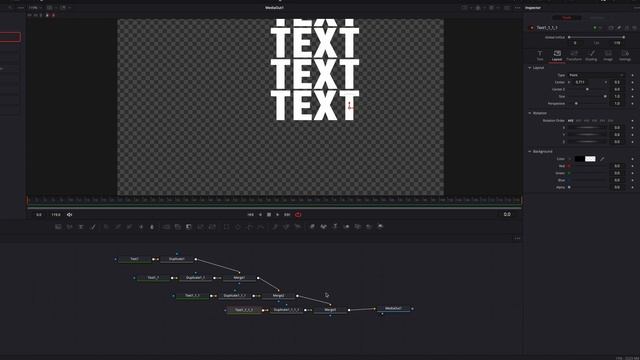Add a Fast Noise node from the toolbar
Screen dimensions: 640x360
tap(69, 227)
